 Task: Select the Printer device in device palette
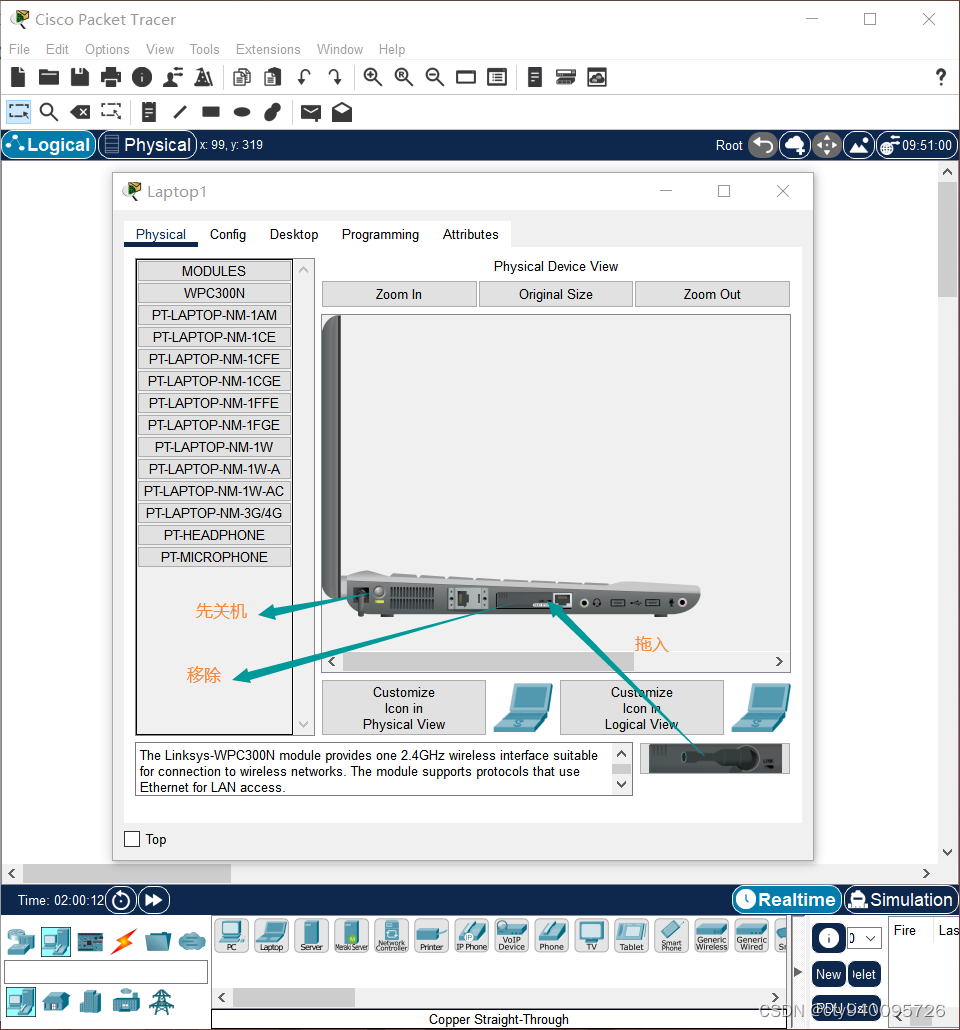[432, 935]
